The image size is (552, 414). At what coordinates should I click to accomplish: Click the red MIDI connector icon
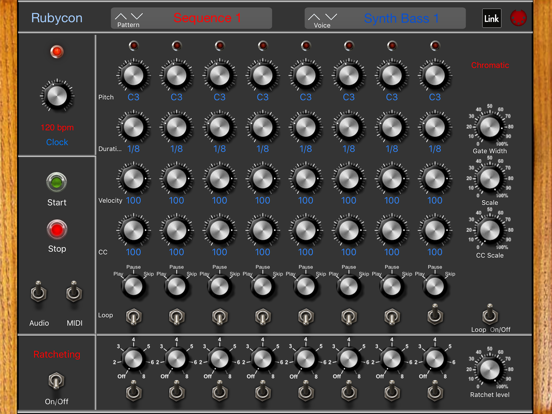pyautogui.click(x=518, y=18)
